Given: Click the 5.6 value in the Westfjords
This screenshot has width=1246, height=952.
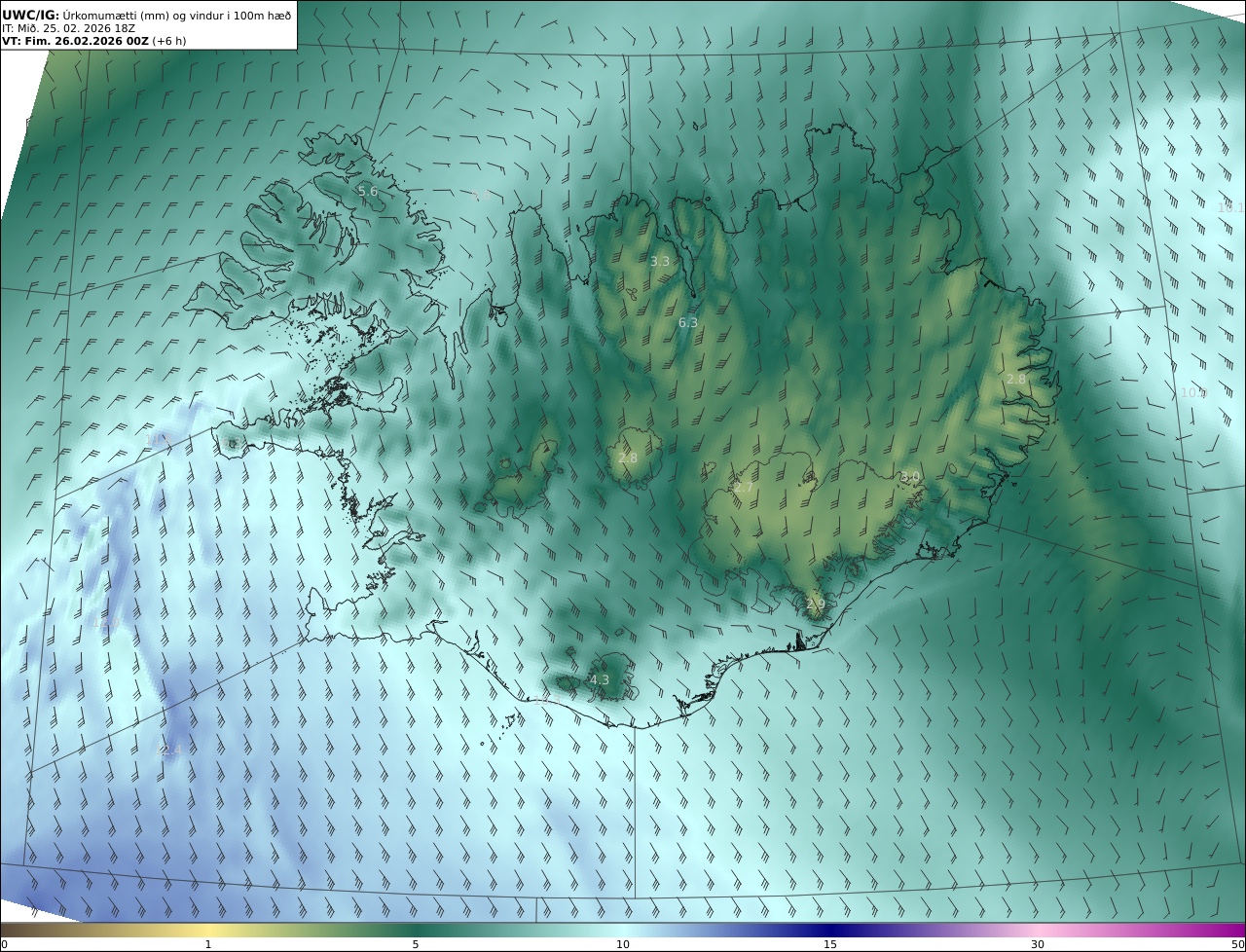Looking at the screenshot, I should (x=367, y=192).
